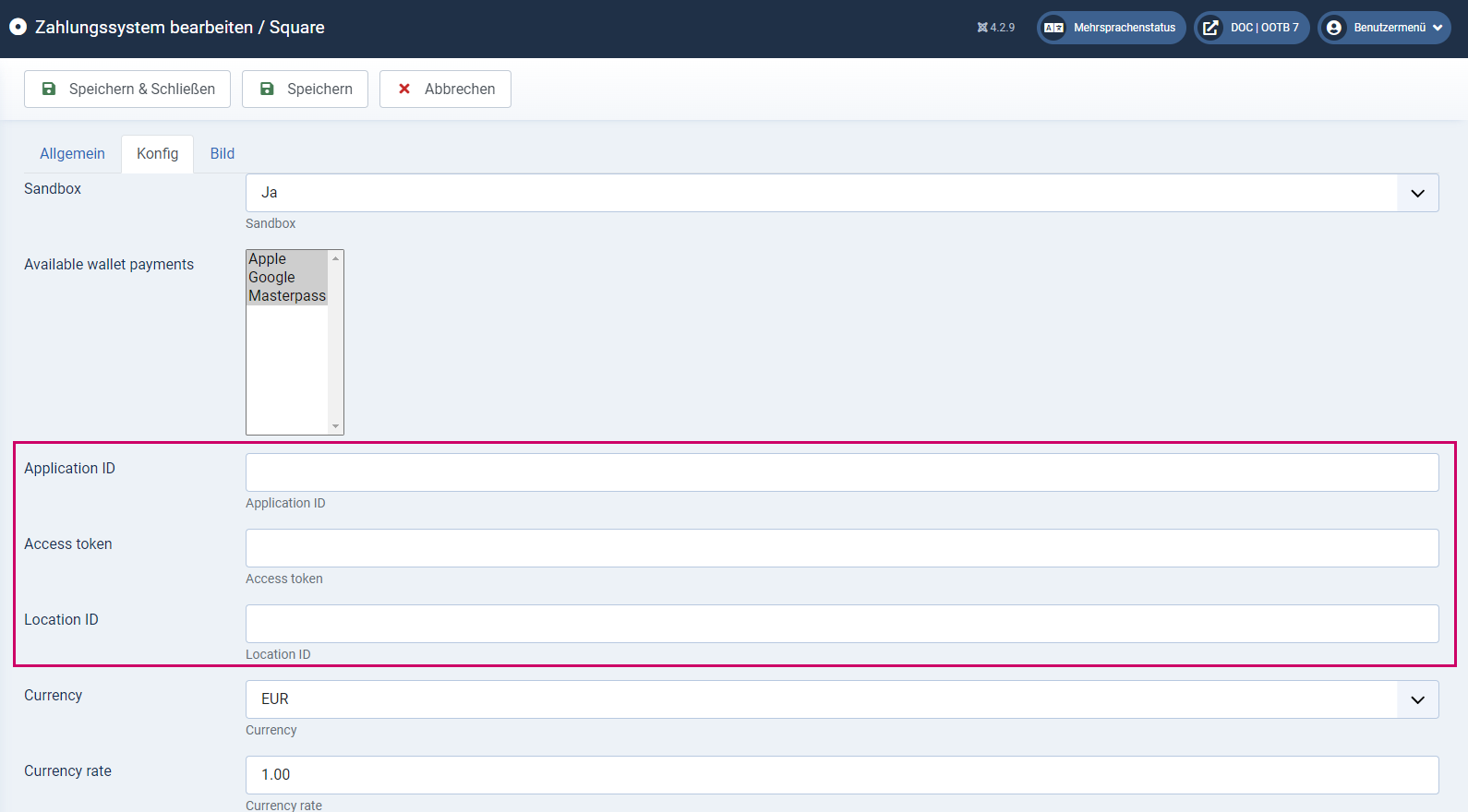Click the wallet list scrollbar down arrow
The height and width of the screenshot is (812, 1468).
tap(336, 426)
